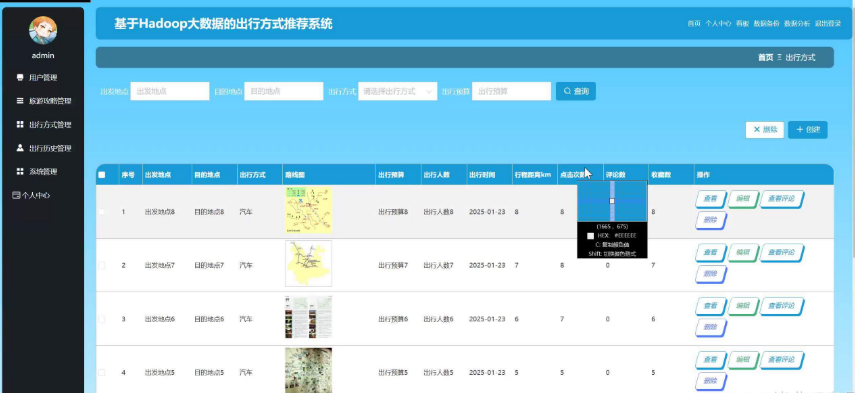Click 编辑 for row 出发地点5
Screen dimensions: 855x393
point(743,360)
